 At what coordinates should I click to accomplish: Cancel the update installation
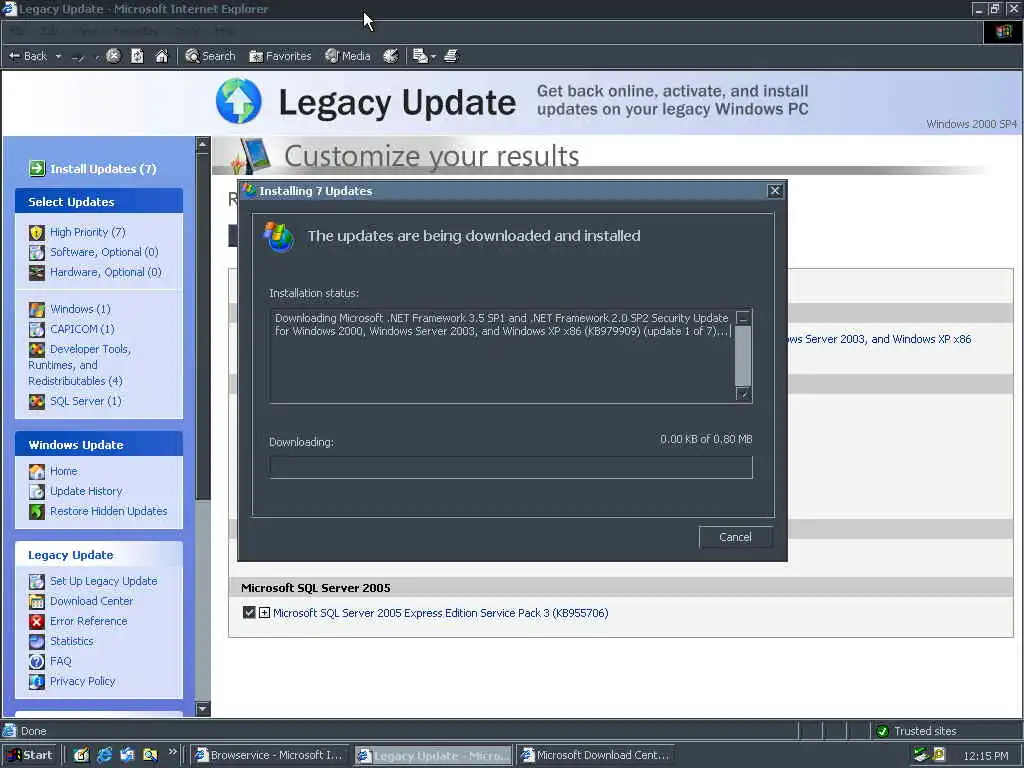(x=735, y=537)
